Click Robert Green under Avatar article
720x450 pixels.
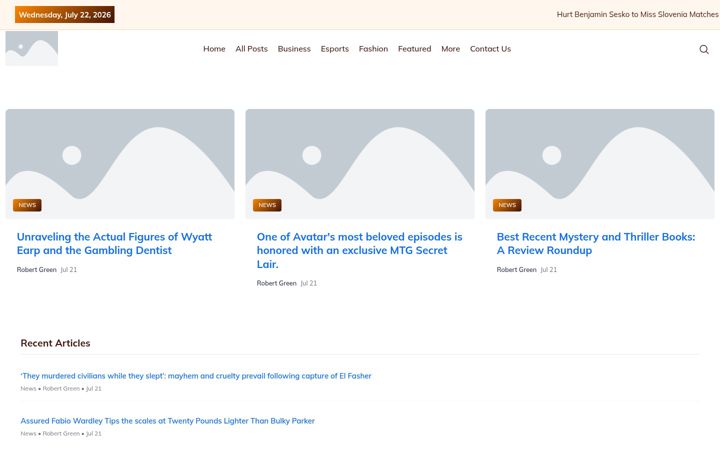pyautogui.click(x=276, y=283)
